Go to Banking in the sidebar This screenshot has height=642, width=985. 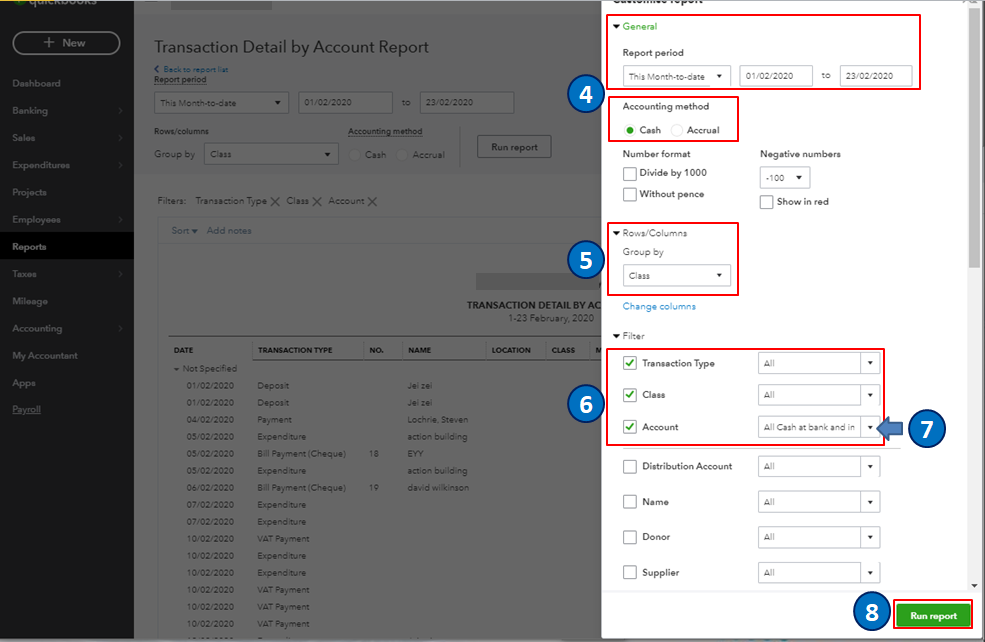point(30,111)
